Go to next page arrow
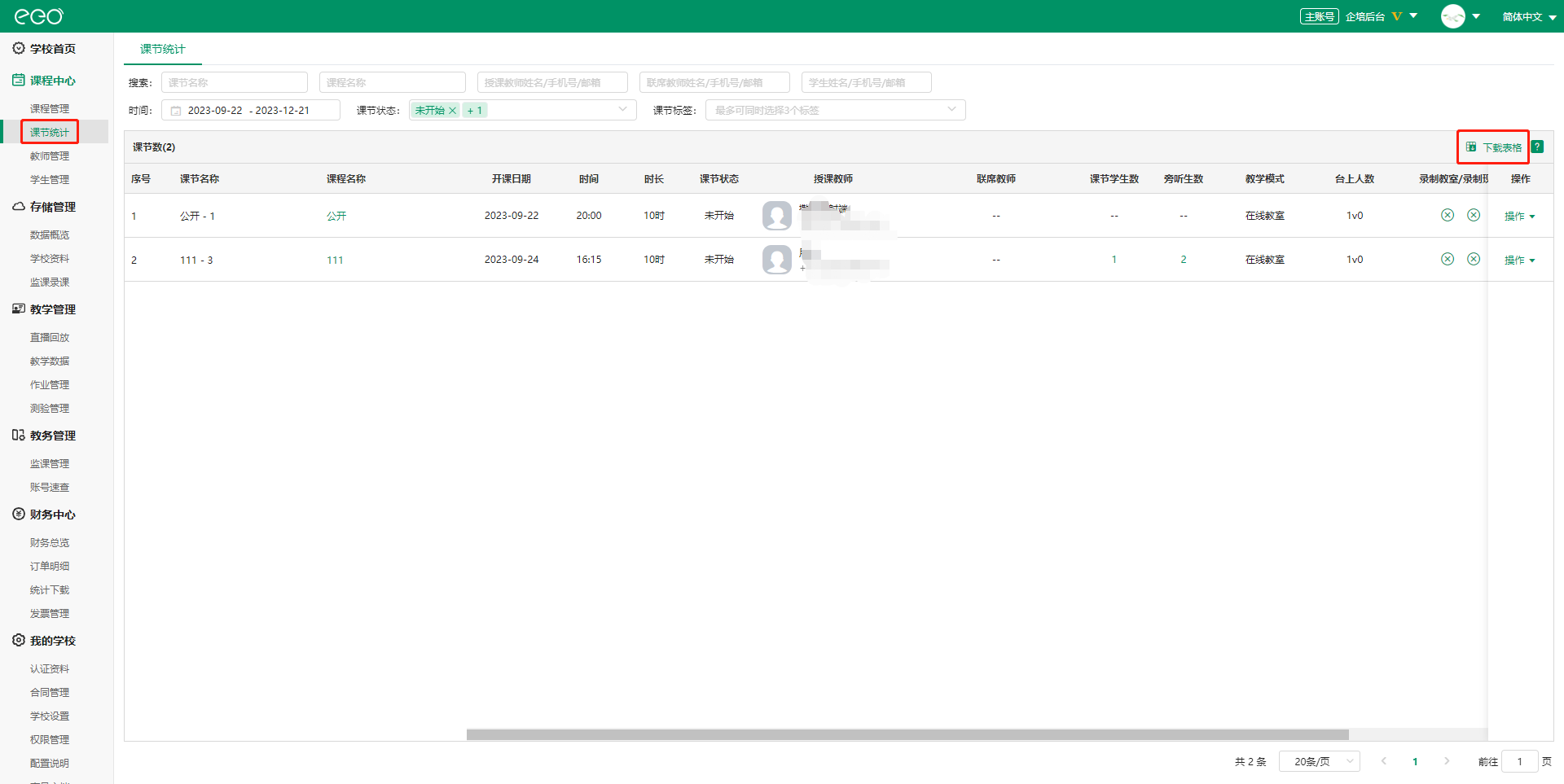This screenshot has width=1564, height=784. pyautogui.click(x=1447, y=761)
